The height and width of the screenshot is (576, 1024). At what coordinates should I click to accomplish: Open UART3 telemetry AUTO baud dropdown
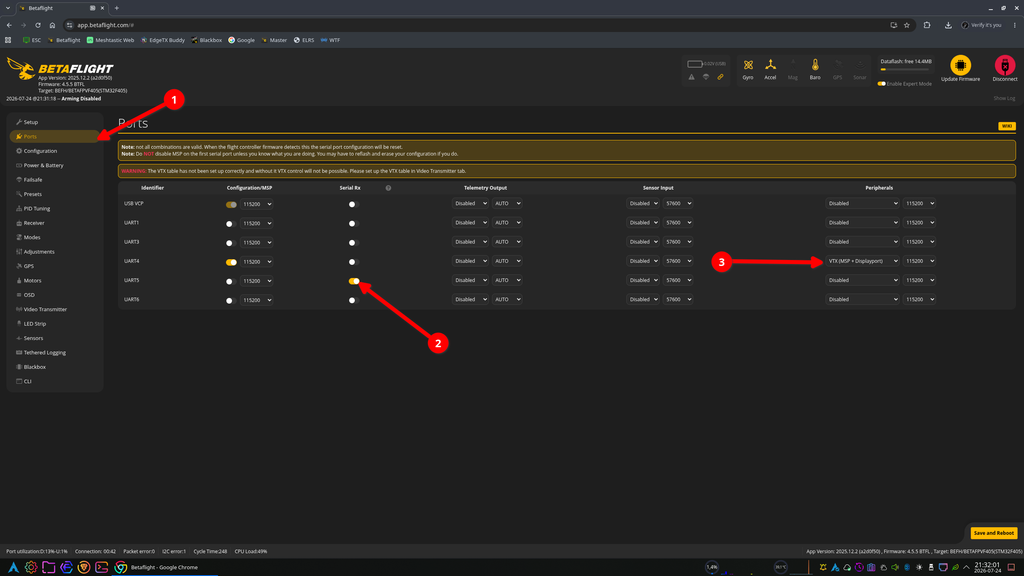[x=507, y=242]
